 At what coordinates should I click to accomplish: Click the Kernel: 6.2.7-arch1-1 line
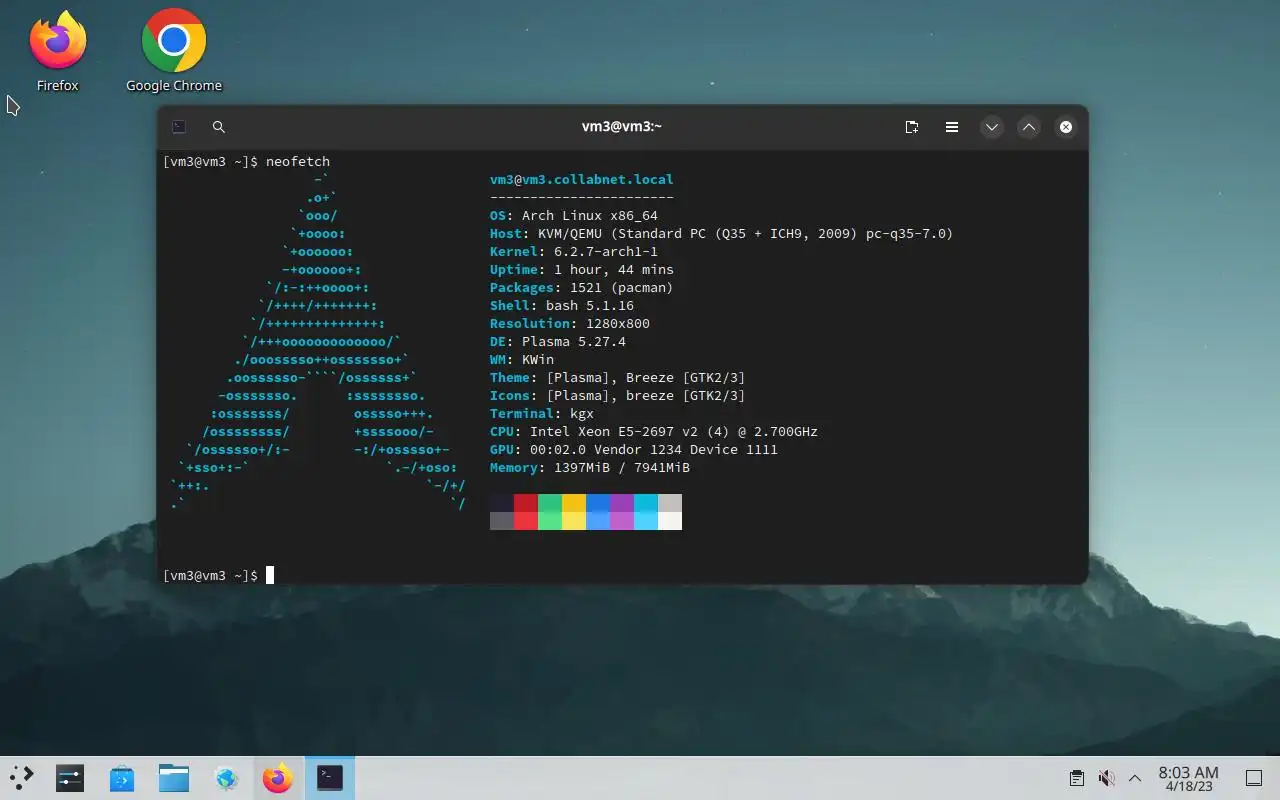pyautogui.click(x=574, y=252)
